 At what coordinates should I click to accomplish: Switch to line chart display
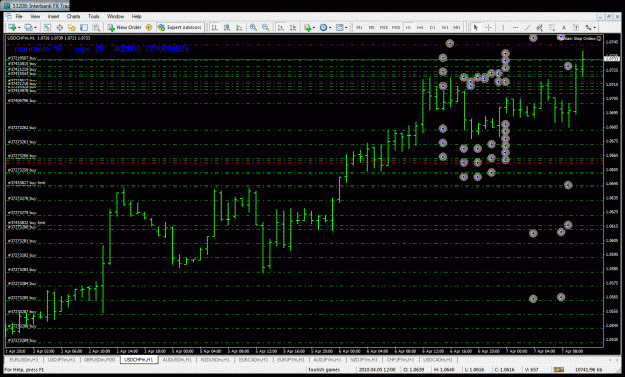click(239, 27)
